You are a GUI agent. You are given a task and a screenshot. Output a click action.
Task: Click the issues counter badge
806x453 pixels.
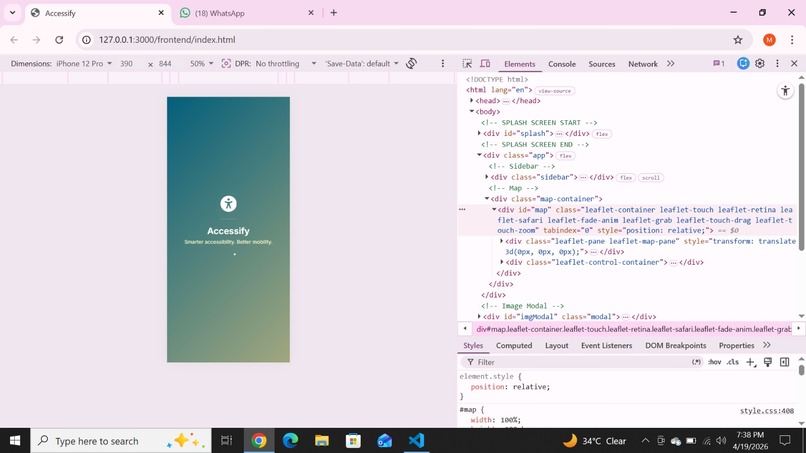pyautogui.click(x=719, y=64)
